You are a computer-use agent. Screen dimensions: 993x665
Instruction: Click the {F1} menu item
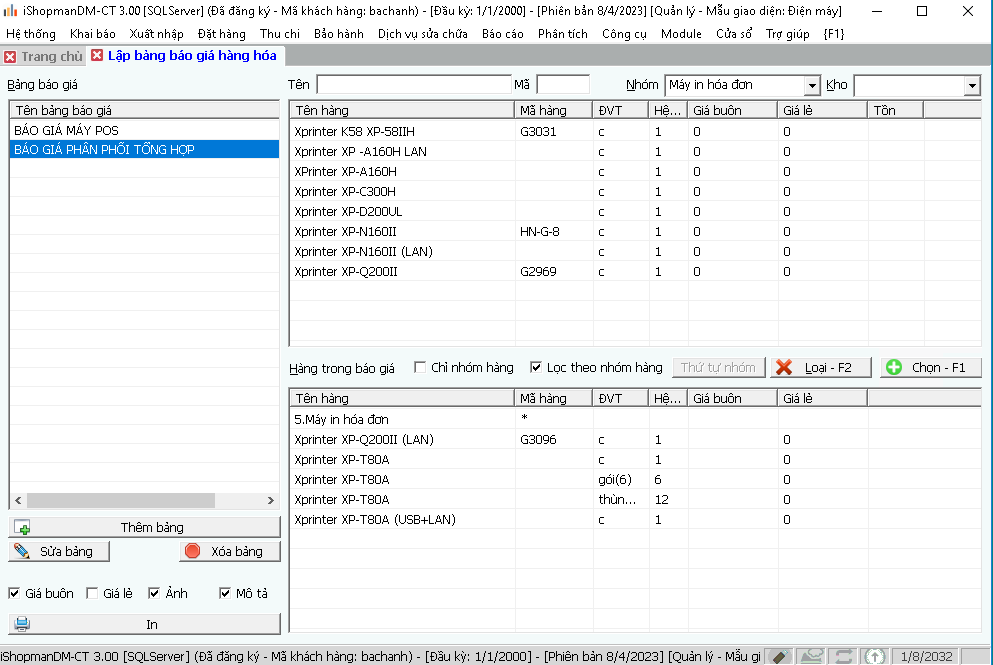834,34
